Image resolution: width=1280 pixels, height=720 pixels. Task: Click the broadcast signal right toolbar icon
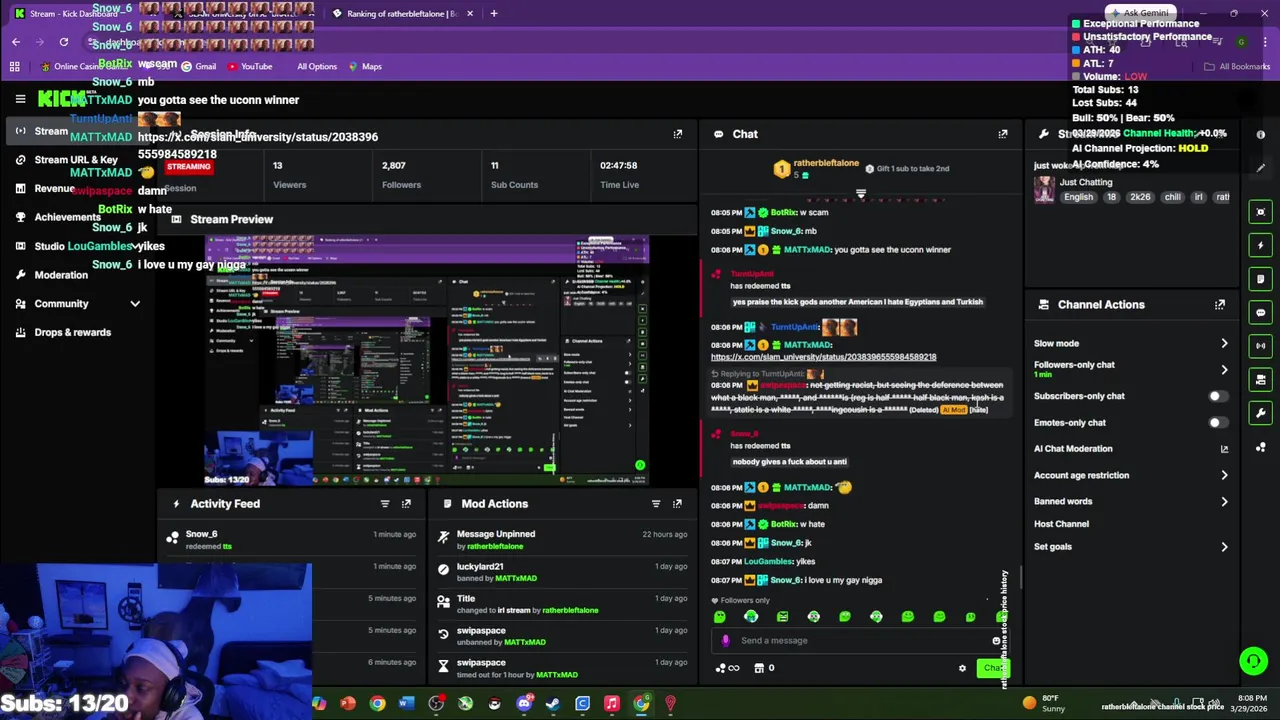click(1261, 346)
